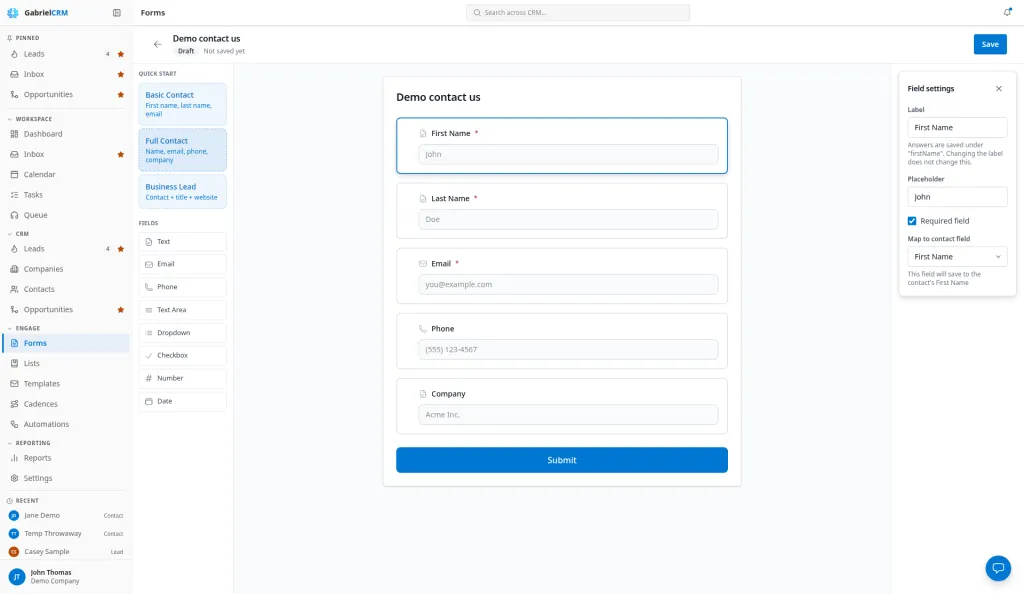Click the Settings gear icon

point(14,478)
